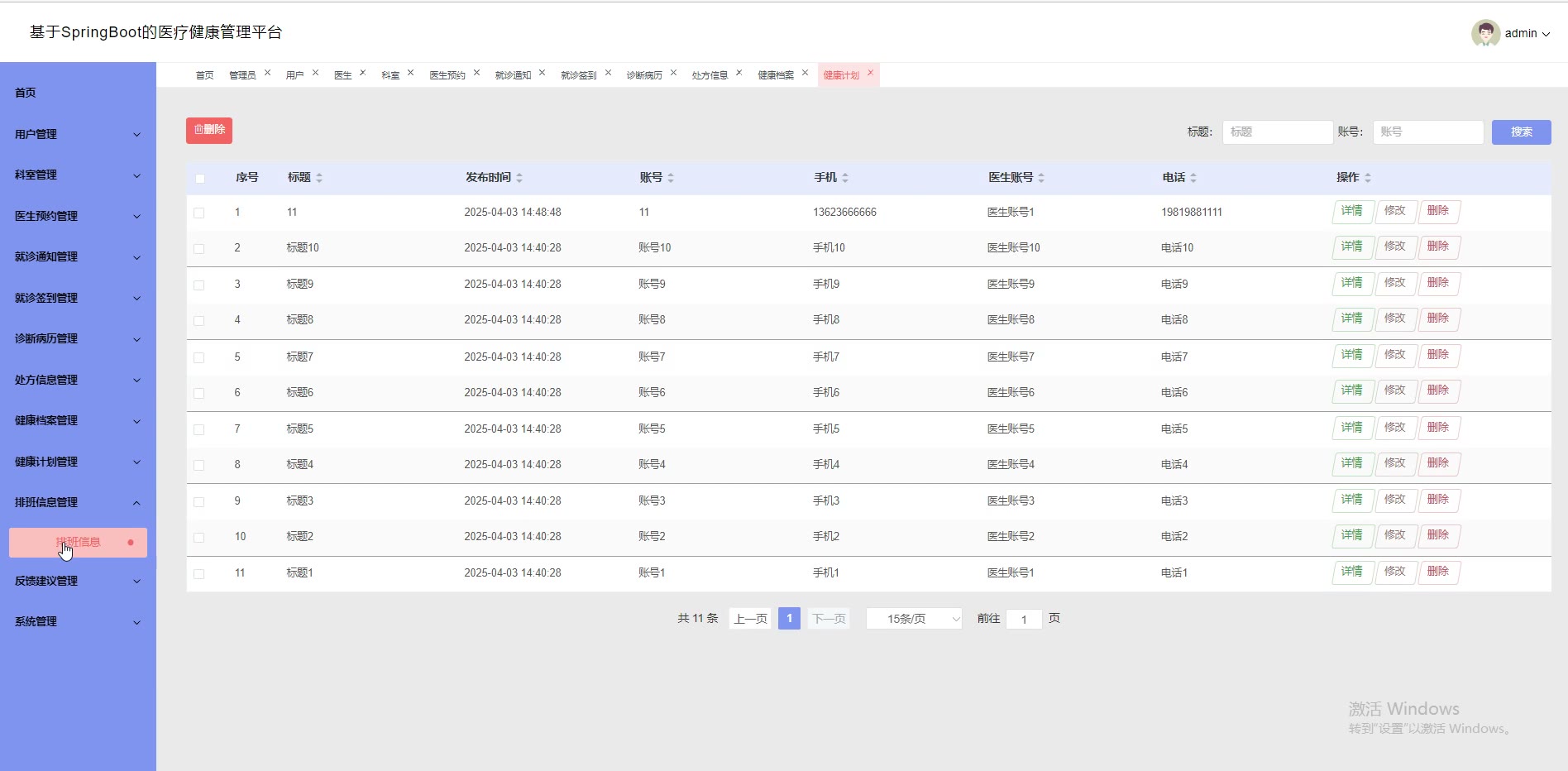This screenshot has width=1568, height=771.
Task: Click the 账号 search input field
Action: point(1427,132)
